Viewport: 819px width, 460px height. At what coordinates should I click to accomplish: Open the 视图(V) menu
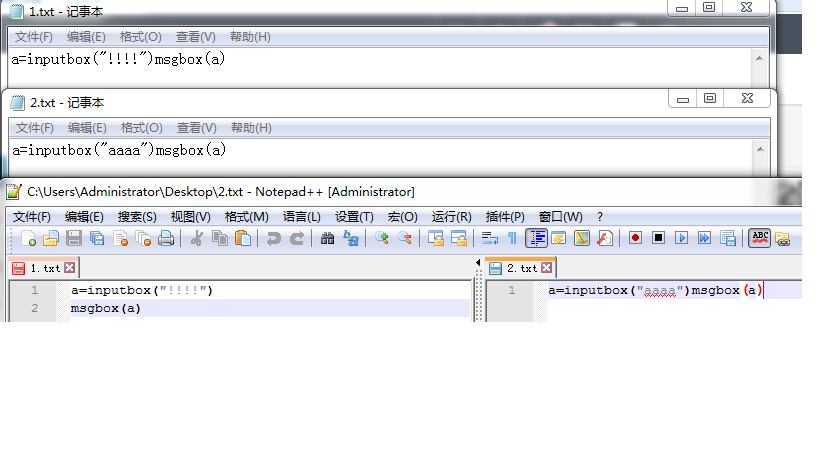pos(191,217)
